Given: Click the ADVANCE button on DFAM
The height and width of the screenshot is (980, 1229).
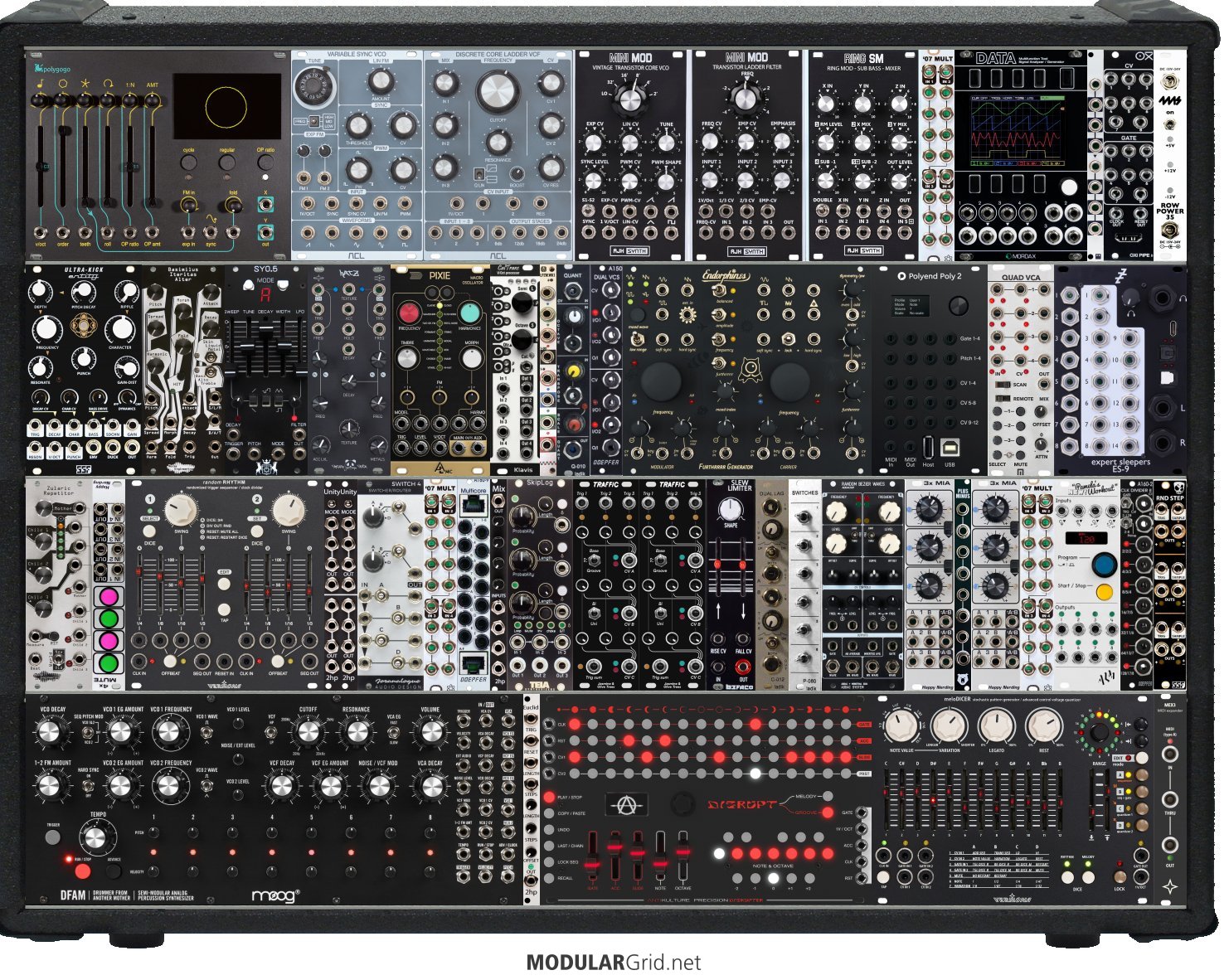Looking at the screenshot, I should point(114,871).
